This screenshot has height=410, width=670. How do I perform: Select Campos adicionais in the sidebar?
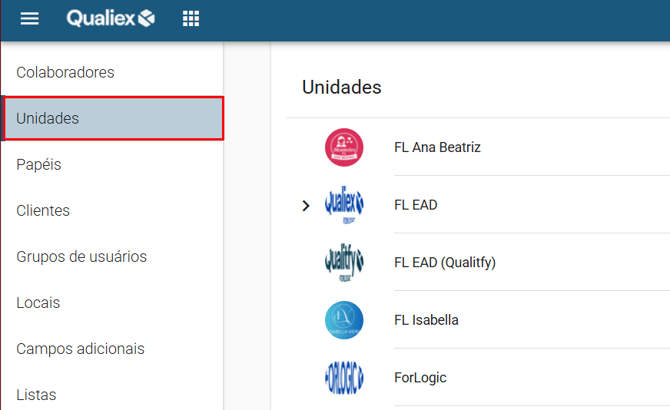pos(80,348)
